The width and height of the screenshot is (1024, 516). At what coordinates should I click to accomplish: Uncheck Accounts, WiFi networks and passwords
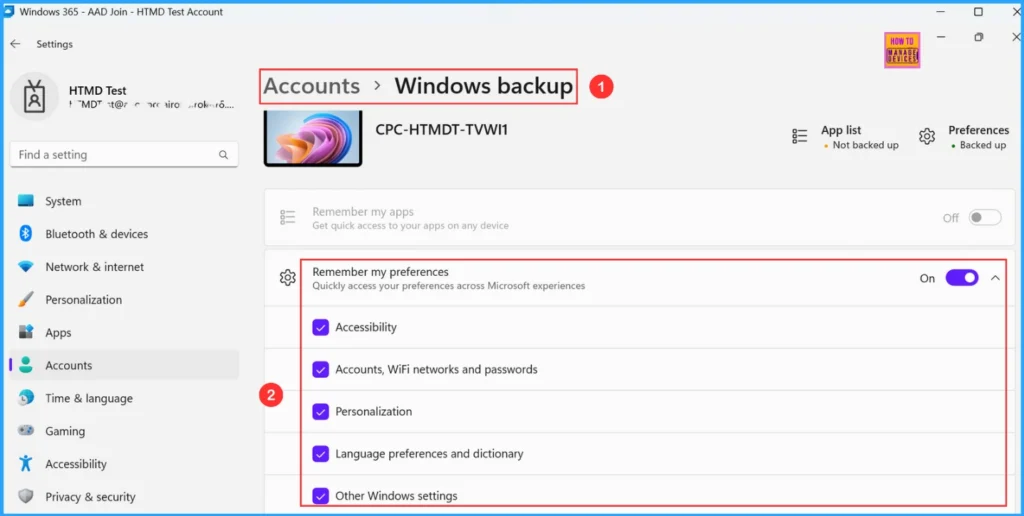point(321,370)
